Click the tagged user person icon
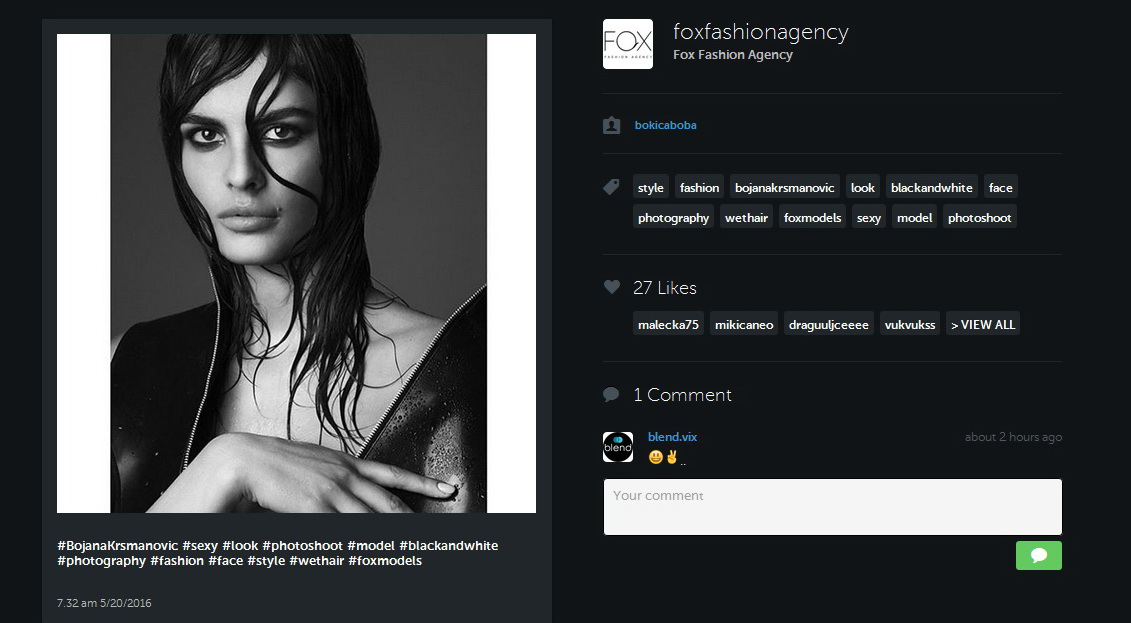Image resolution: width=1131 pixels, height=623 pixels. 612,125
